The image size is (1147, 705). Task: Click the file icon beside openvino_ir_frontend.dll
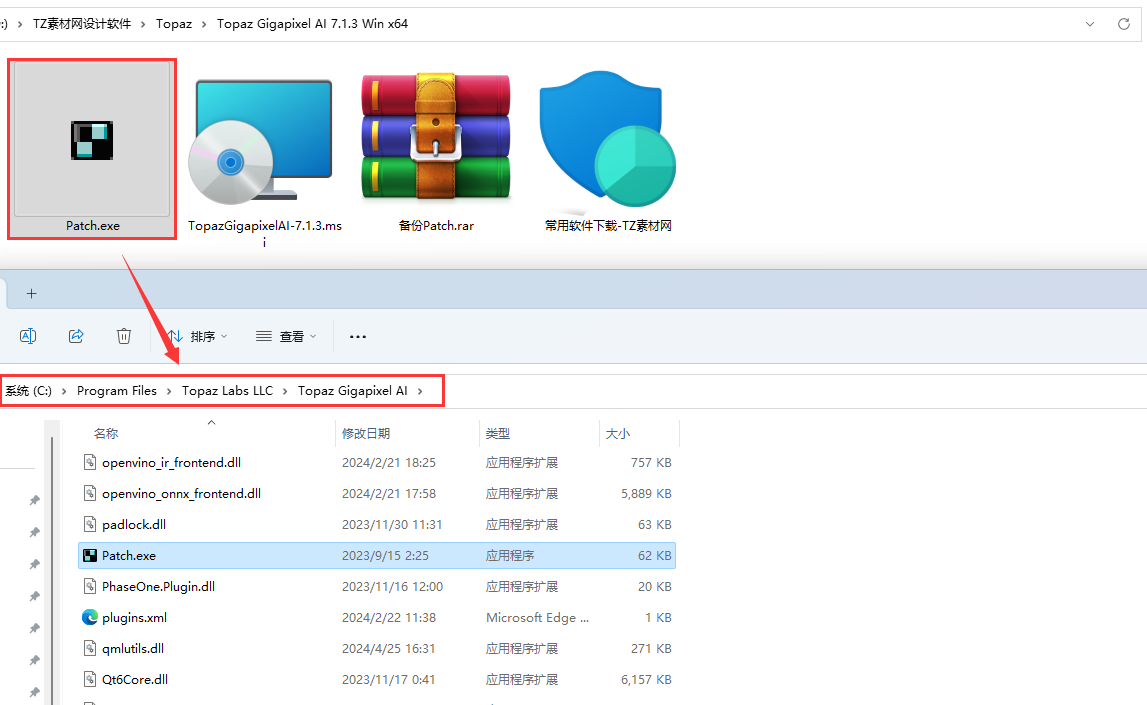tap(90, 462)
